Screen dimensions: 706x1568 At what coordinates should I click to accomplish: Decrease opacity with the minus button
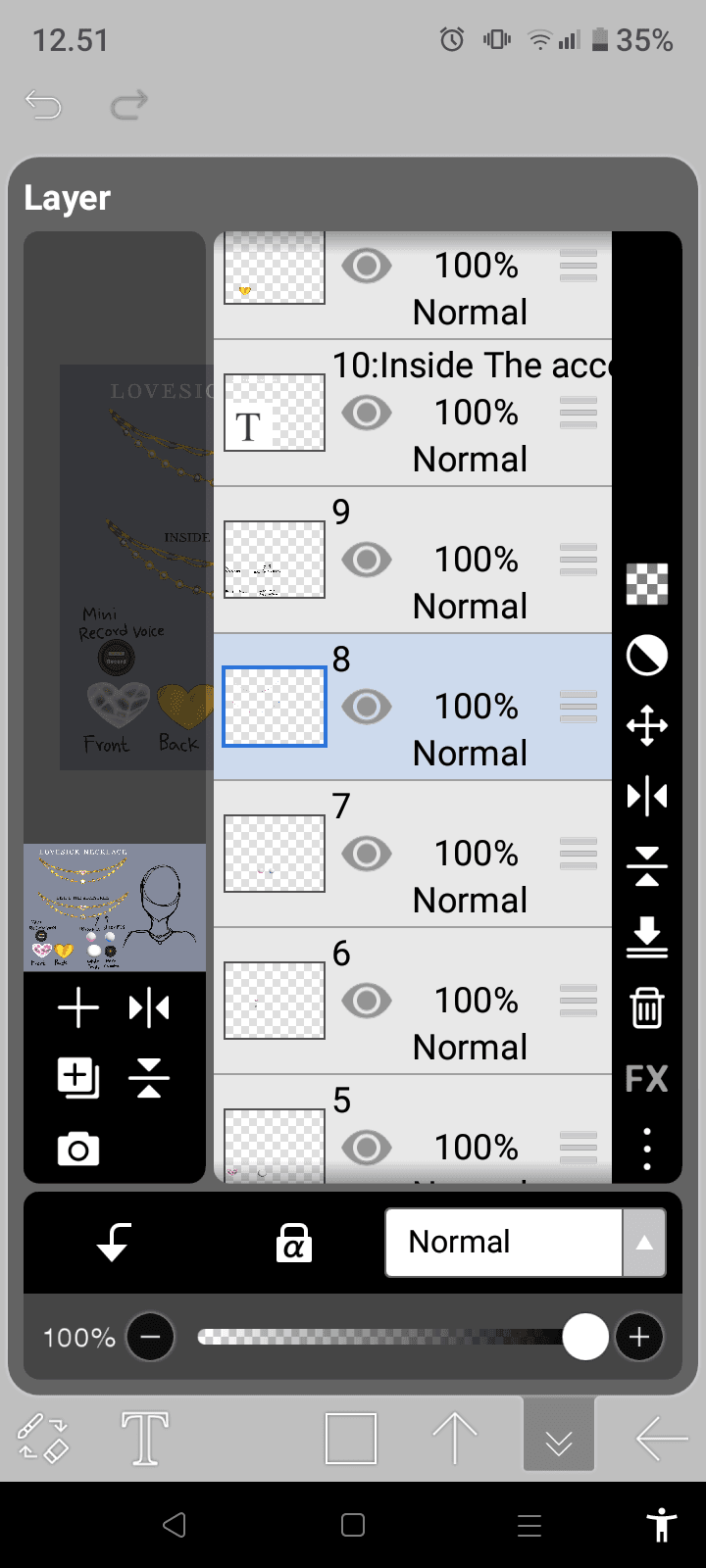coord(150,1338)
